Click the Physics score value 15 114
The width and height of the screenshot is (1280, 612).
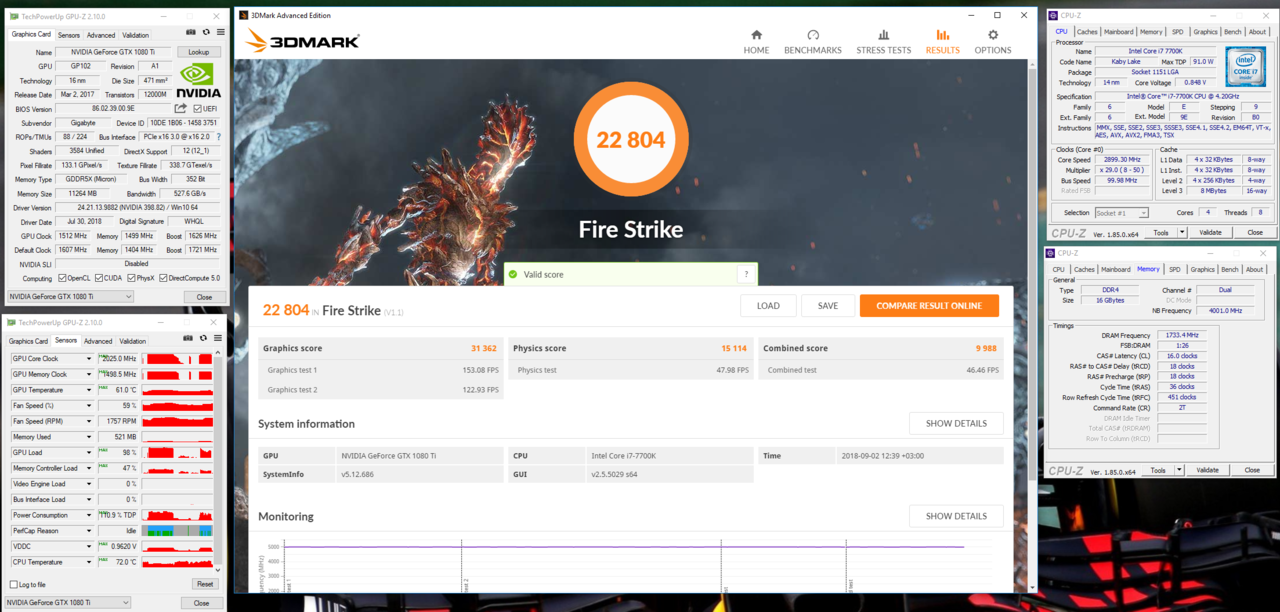733,349
